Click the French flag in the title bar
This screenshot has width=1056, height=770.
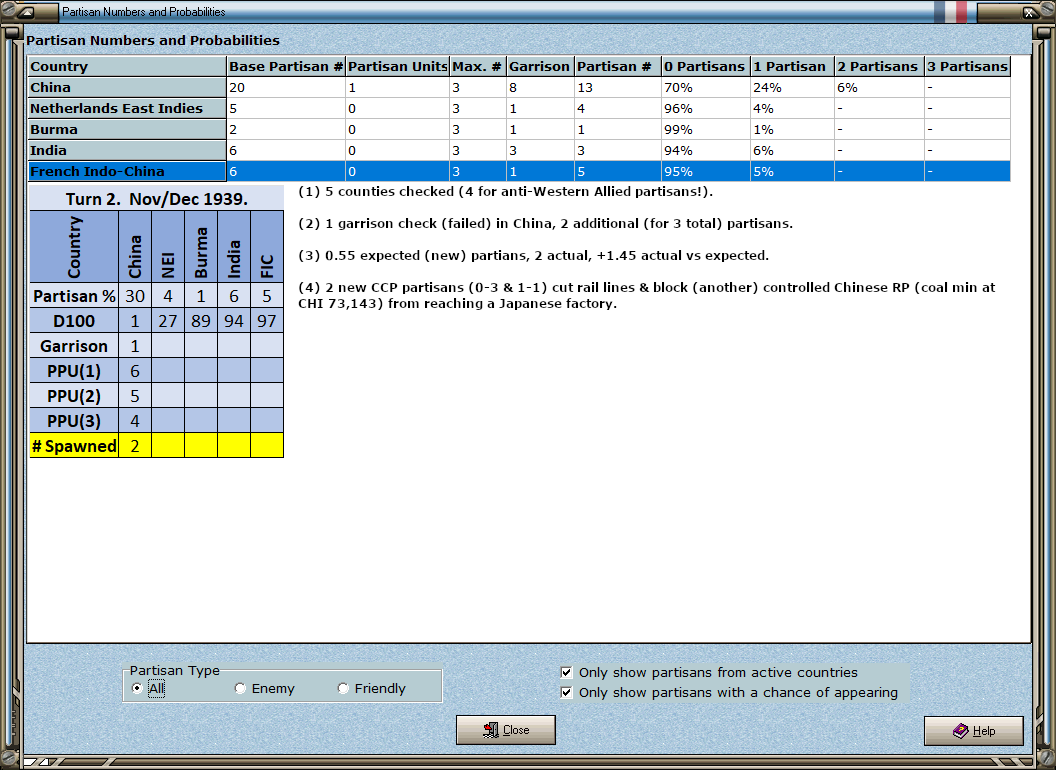click(x=950, y=11)
